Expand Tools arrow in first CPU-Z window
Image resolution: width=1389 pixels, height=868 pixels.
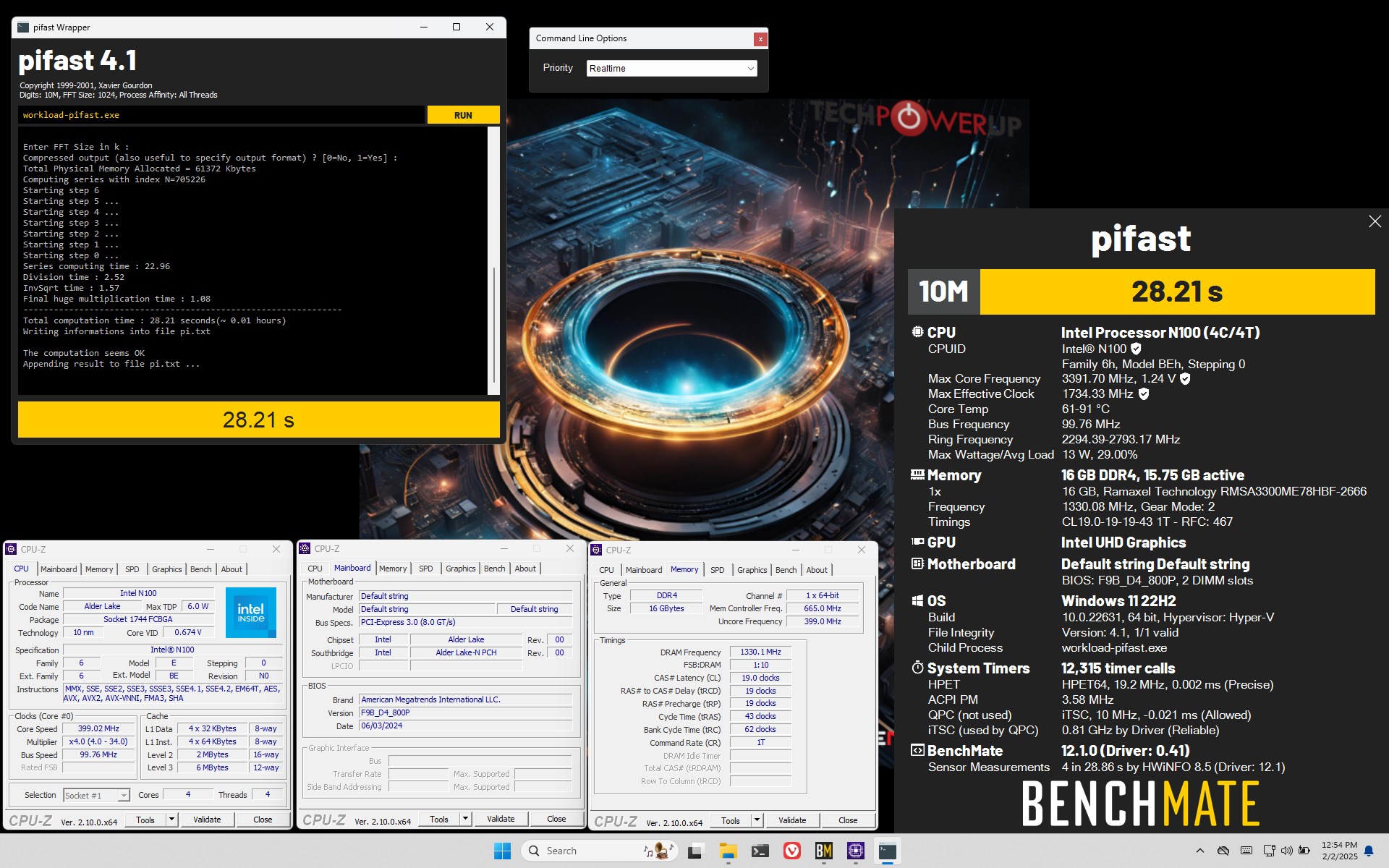point(171,820)
